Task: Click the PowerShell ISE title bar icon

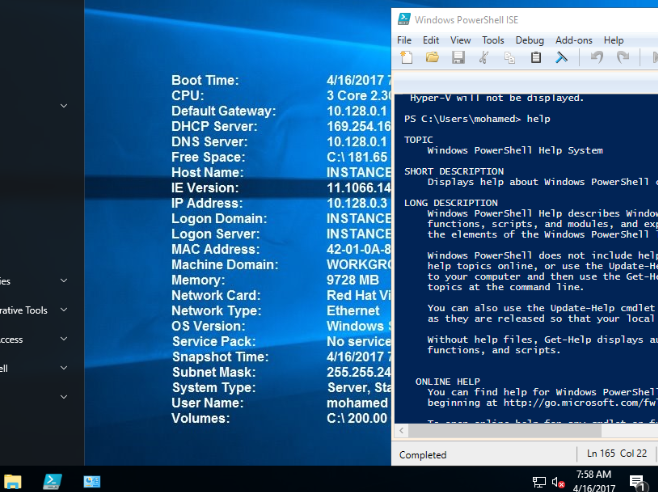Action: pos(404,19)
